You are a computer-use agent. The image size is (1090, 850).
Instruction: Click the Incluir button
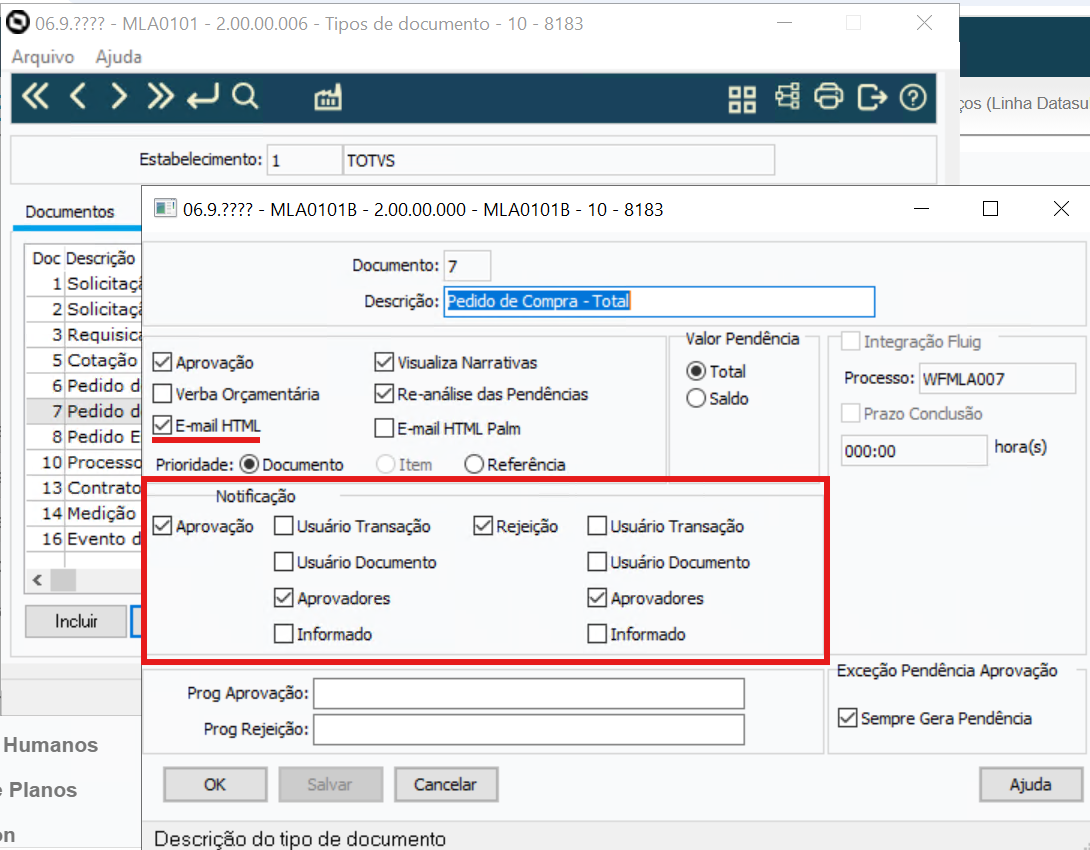coord(76,621)
